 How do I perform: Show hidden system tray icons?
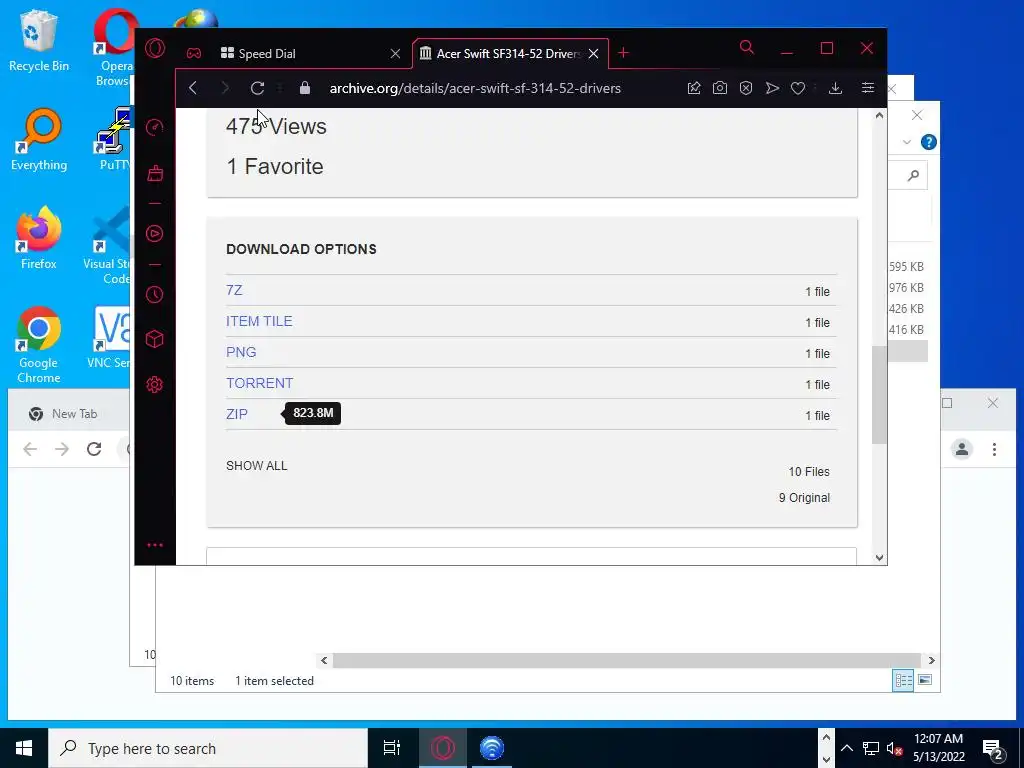846,748
